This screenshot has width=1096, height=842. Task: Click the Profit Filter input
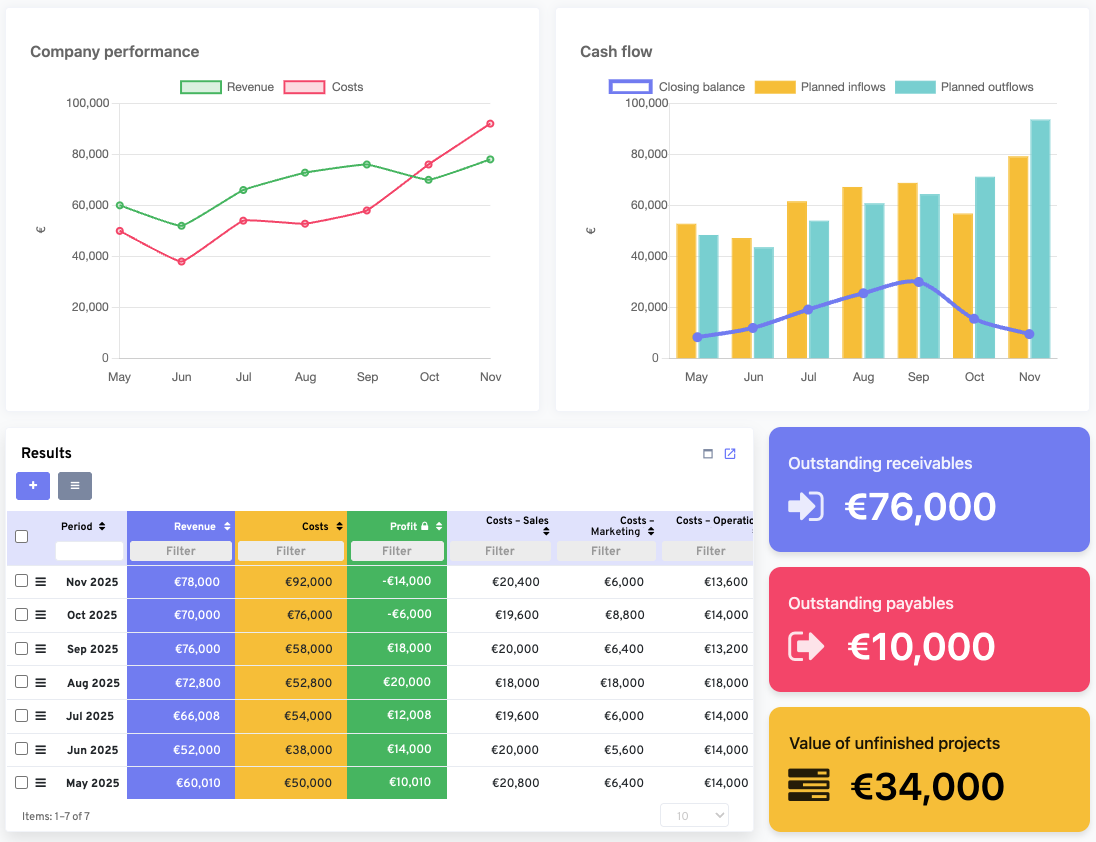point(397,551)
